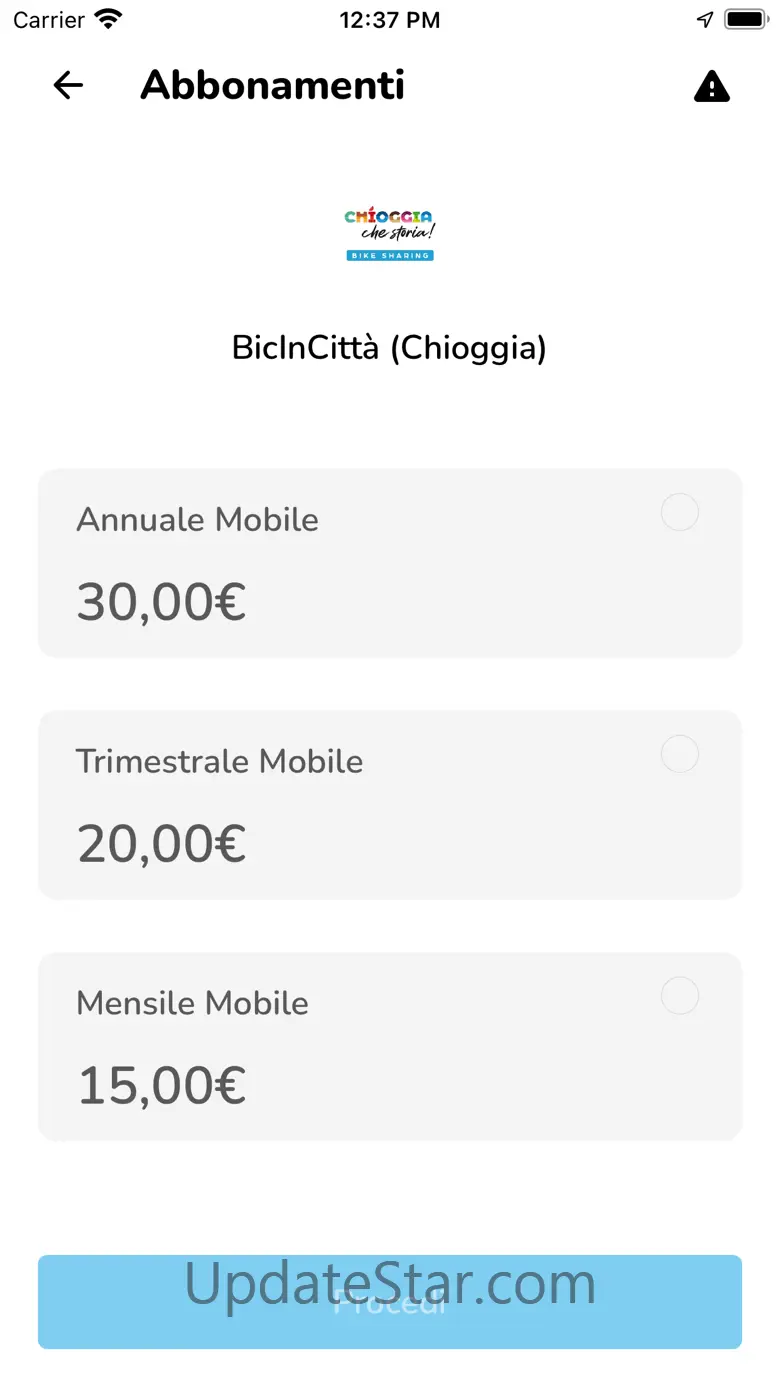Viewport: 780px width, 1387px height.
Task: Tap the 12:37 PM clock
Action: [389, 20]
